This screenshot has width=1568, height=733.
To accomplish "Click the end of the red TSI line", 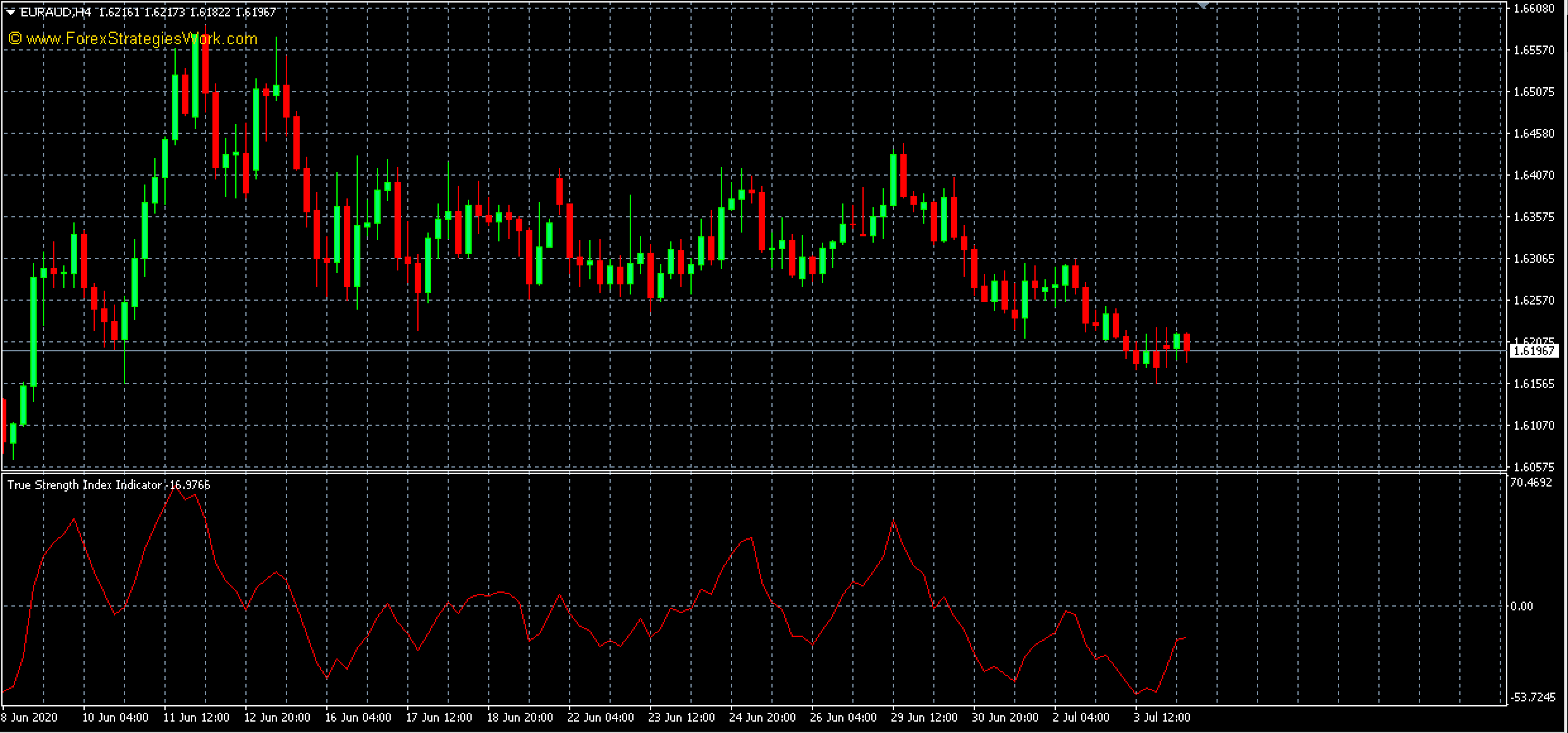I will pyautogui.click(x=1185, y=638).
